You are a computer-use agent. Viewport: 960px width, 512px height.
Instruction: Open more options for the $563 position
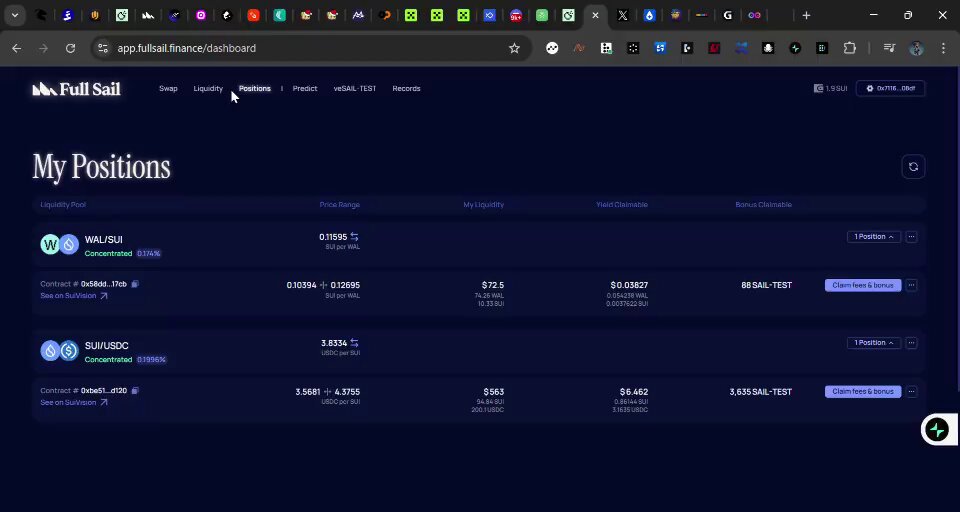pos(911,391)
